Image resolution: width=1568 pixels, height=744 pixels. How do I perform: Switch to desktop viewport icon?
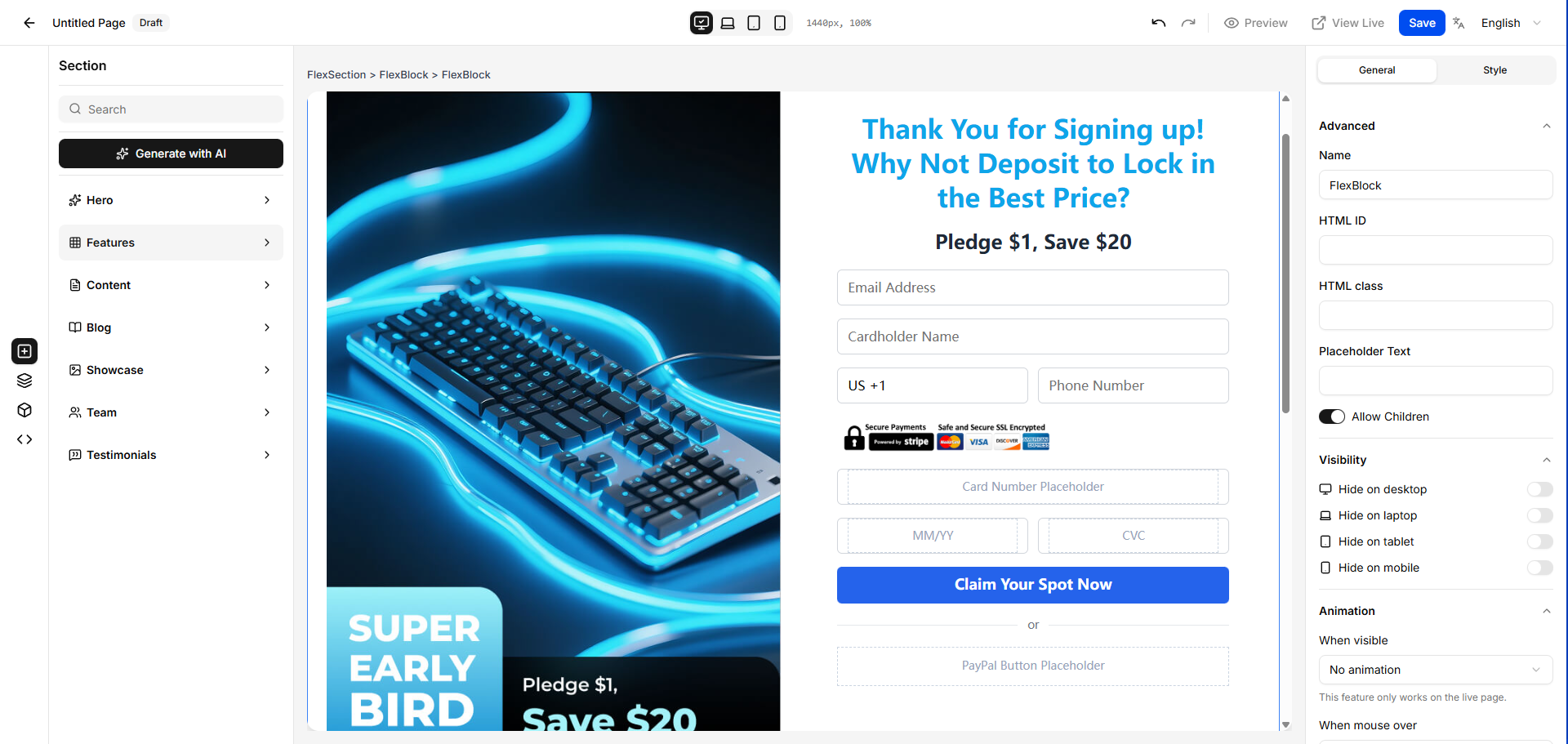pyautogui.click(x=702, y=23)
